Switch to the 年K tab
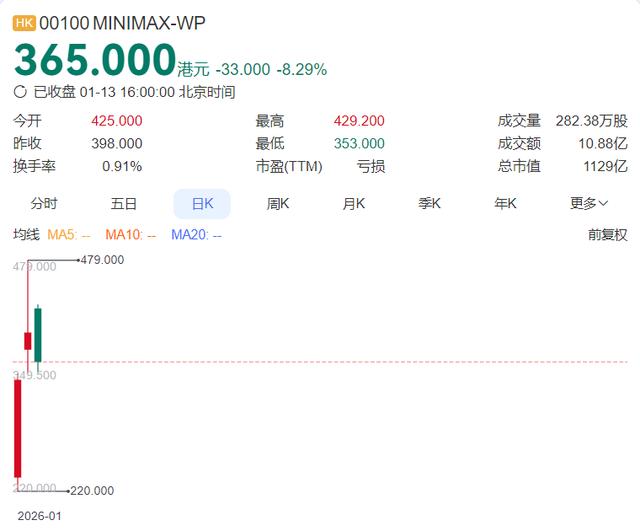This screenshot has width=640, height=531. click(x=506, y=203)
